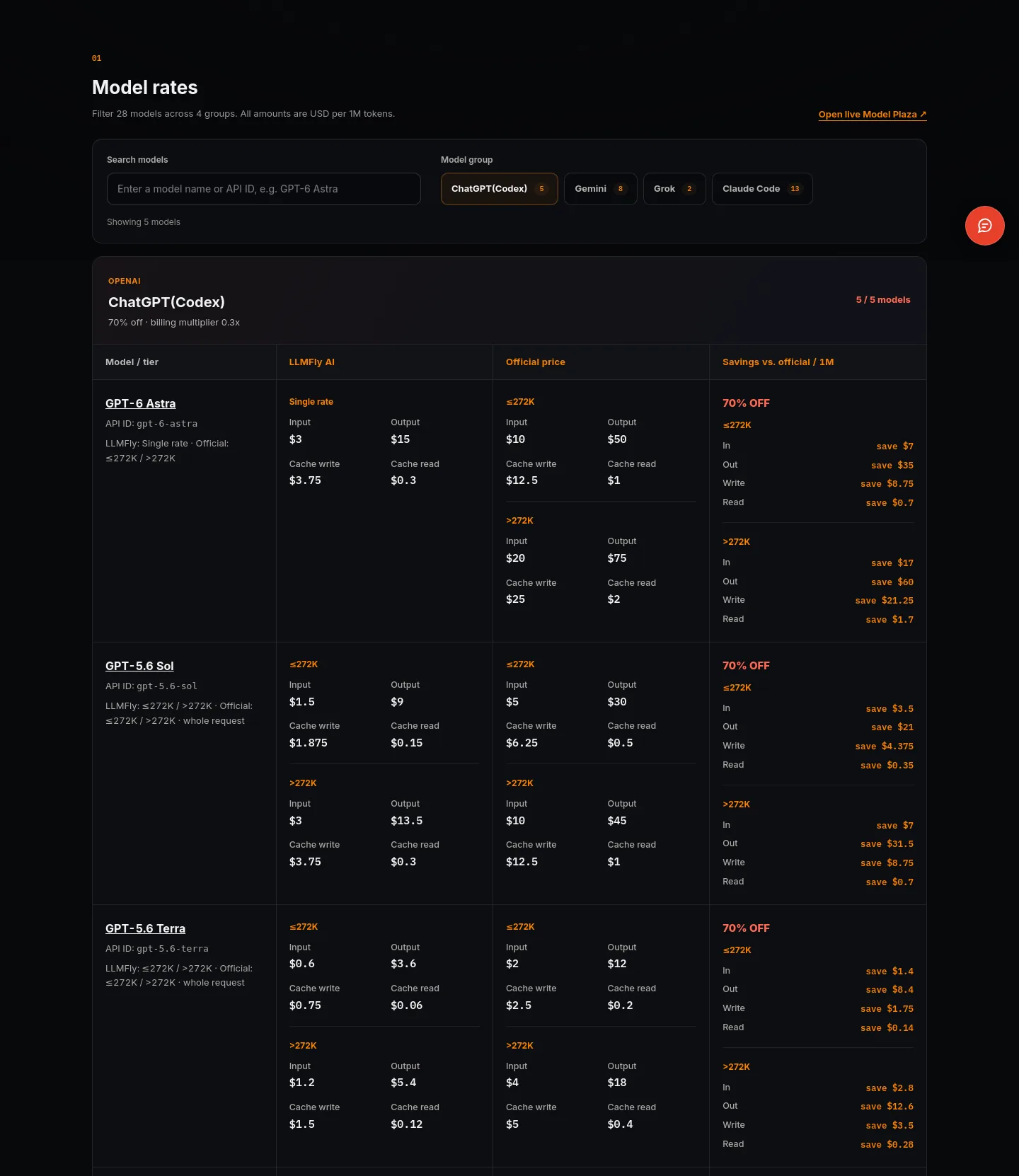This screenshot has height=1176, width=1019.
Task: Click GPT-6 Astra official output price $75
Action: point(616,558)
